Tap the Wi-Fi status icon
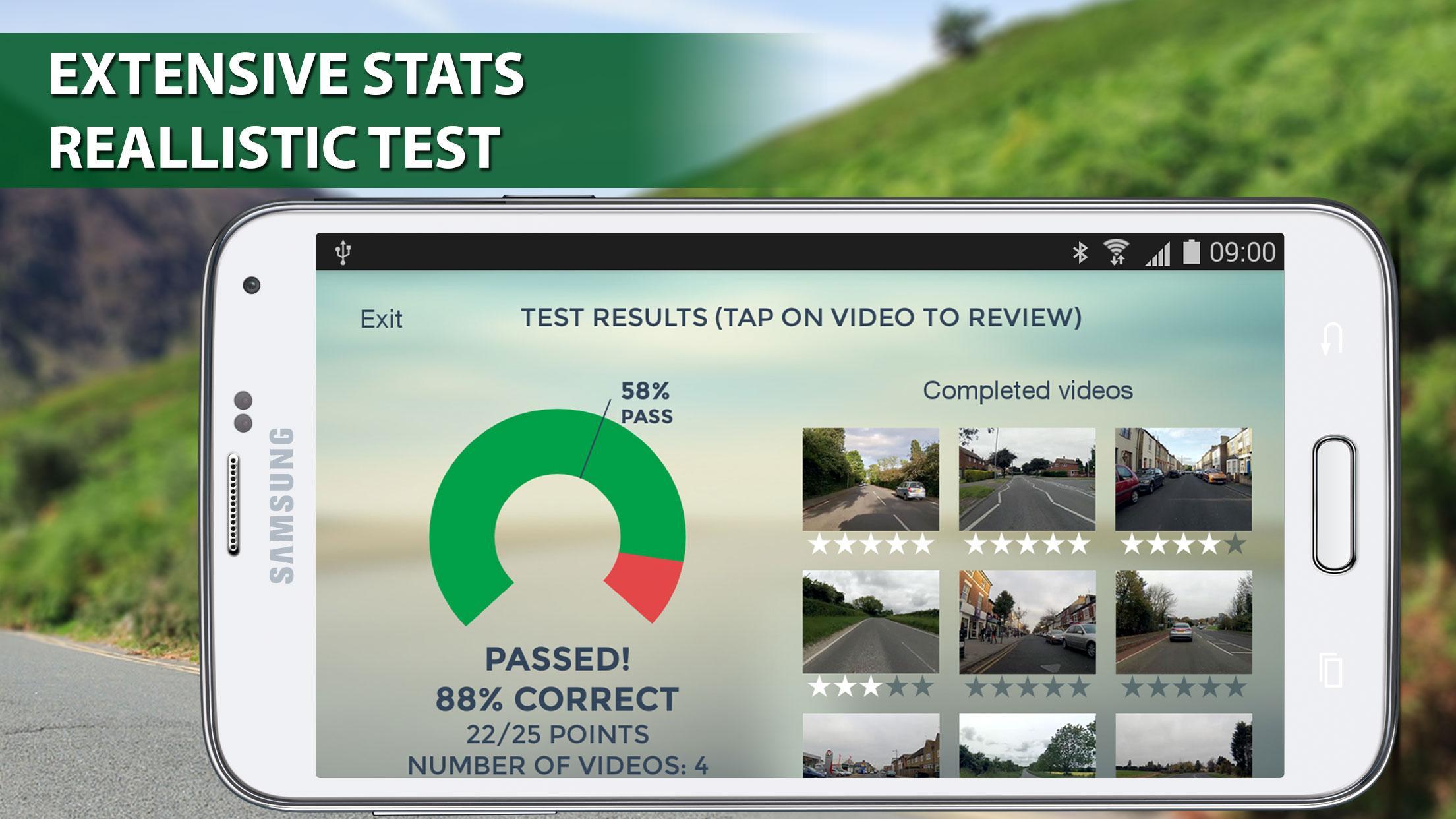1456x819 pixels. 1116,253
